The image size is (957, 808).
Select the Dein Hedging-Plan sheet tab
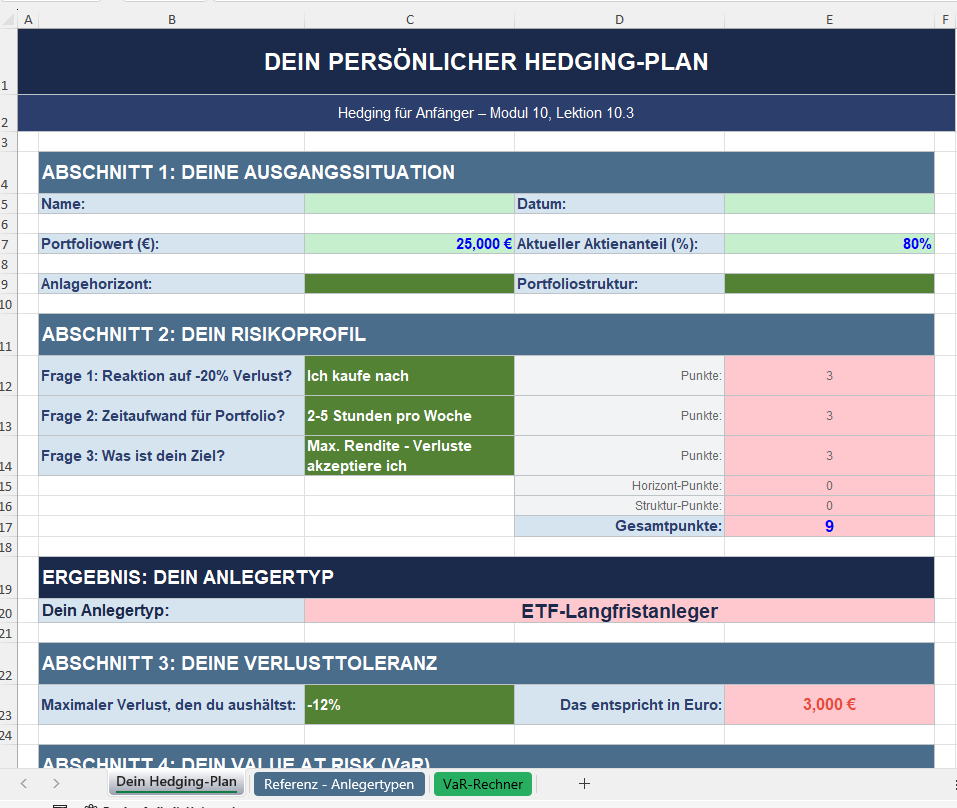tap(176, 782)
